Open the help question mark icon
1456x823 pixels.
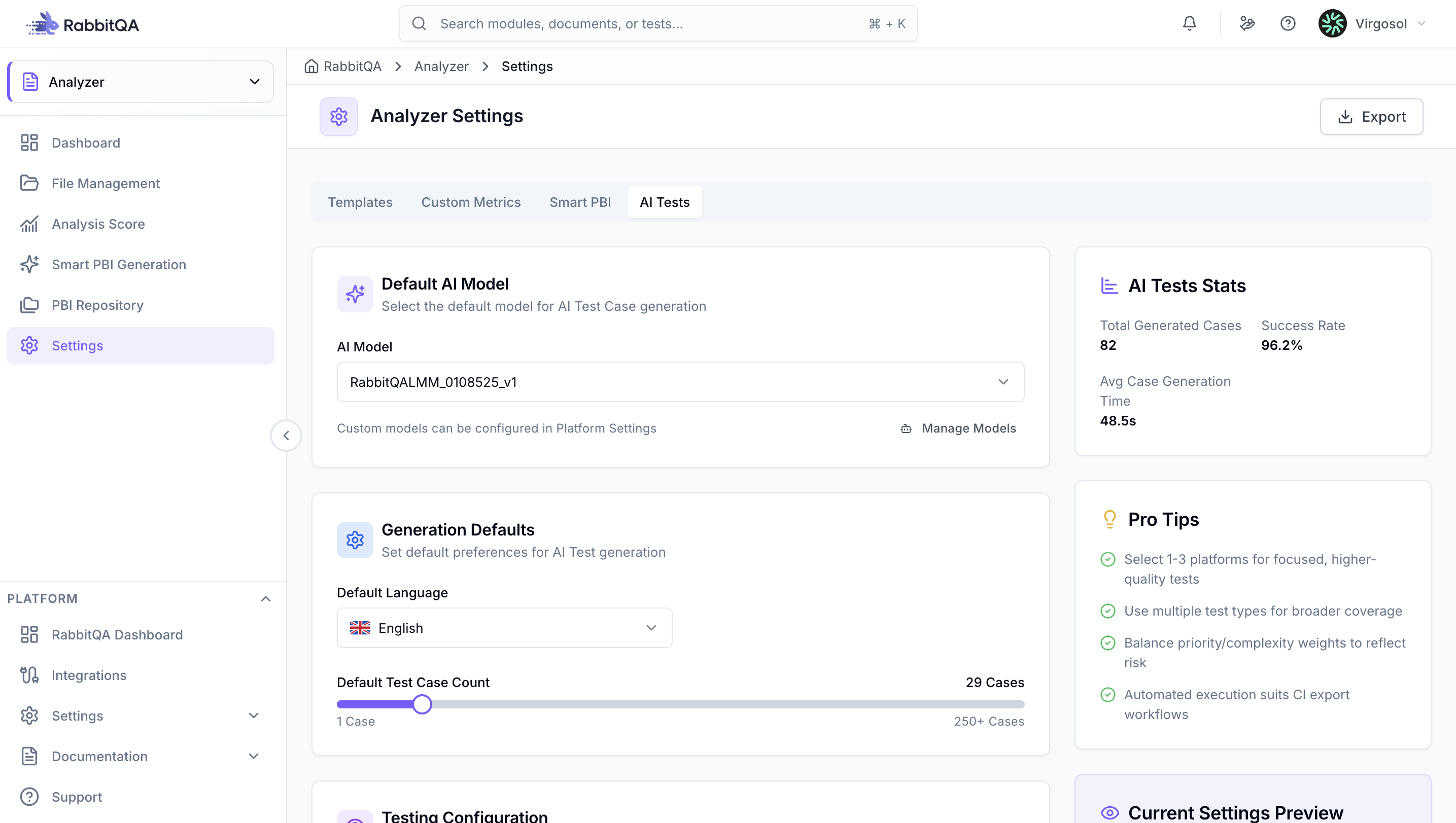pos(1288,23)
